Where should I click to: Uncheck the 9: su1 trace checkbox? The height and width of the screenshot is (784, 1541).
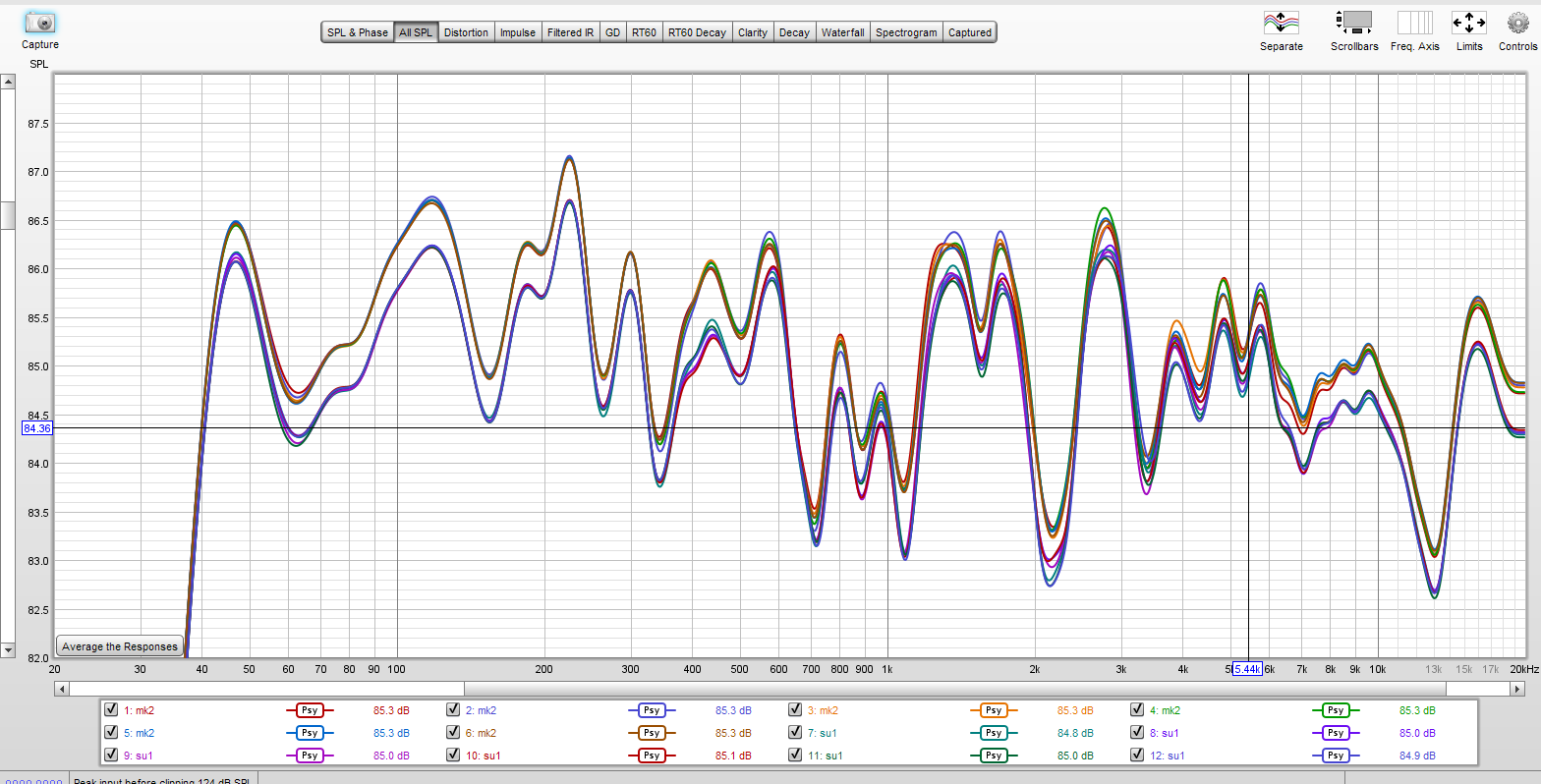111,756
